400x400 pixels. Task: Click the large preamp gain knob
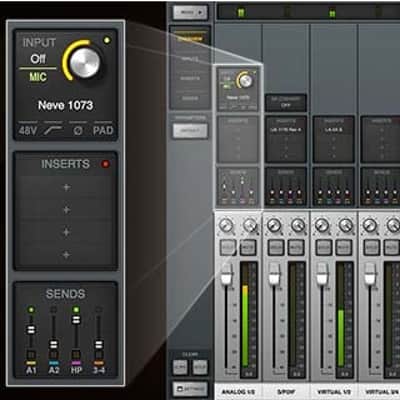[85, 62]
